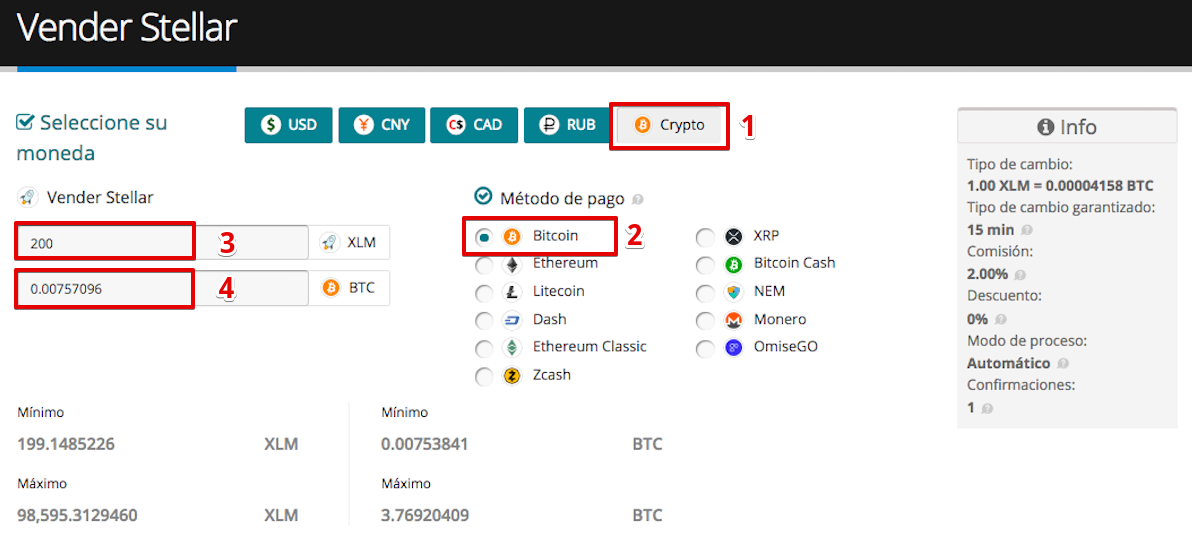This screenshot has height=534, width=1192.
Task: Select the XRP radio button
Action: click(705, 237)
